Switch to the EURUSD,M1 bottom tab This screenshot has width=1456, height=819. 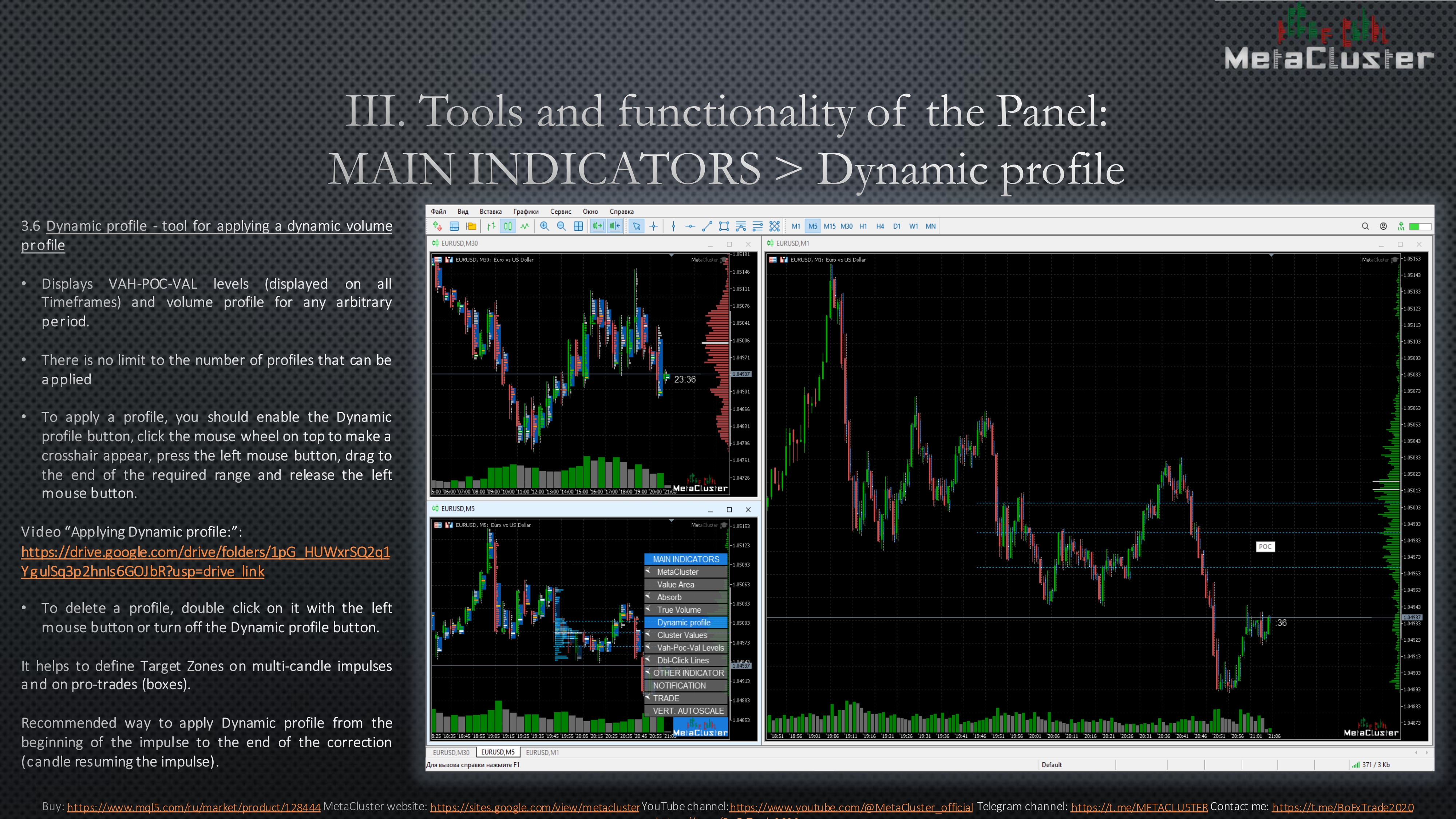[x=542, y=752]
